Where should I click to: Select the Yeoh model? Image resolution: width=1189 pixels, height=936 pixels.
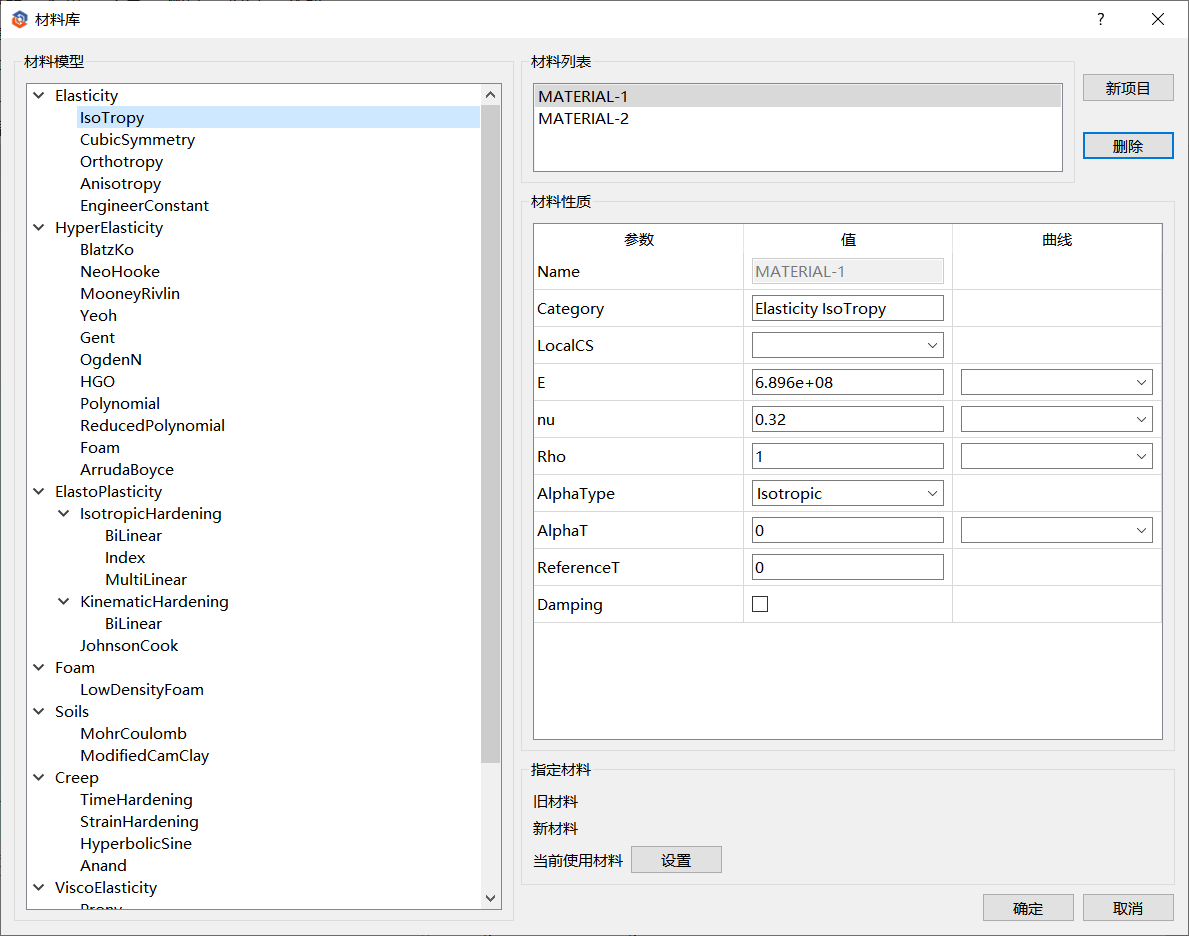(x=99, y=316)
